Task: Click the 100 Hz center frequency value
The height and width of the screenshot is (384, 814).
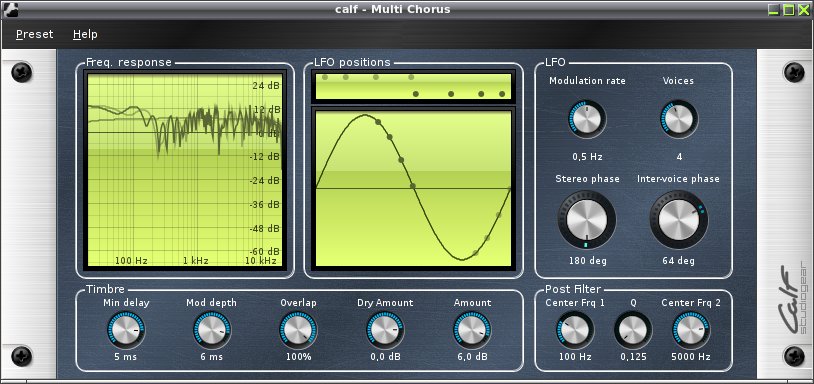Action: tap(575, 357)
